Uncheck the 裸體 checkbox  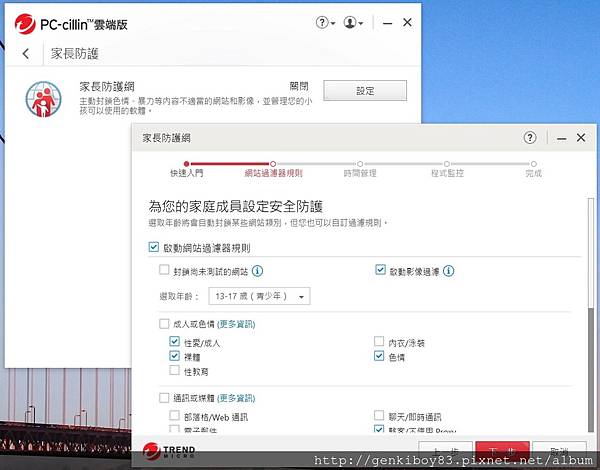174,356
